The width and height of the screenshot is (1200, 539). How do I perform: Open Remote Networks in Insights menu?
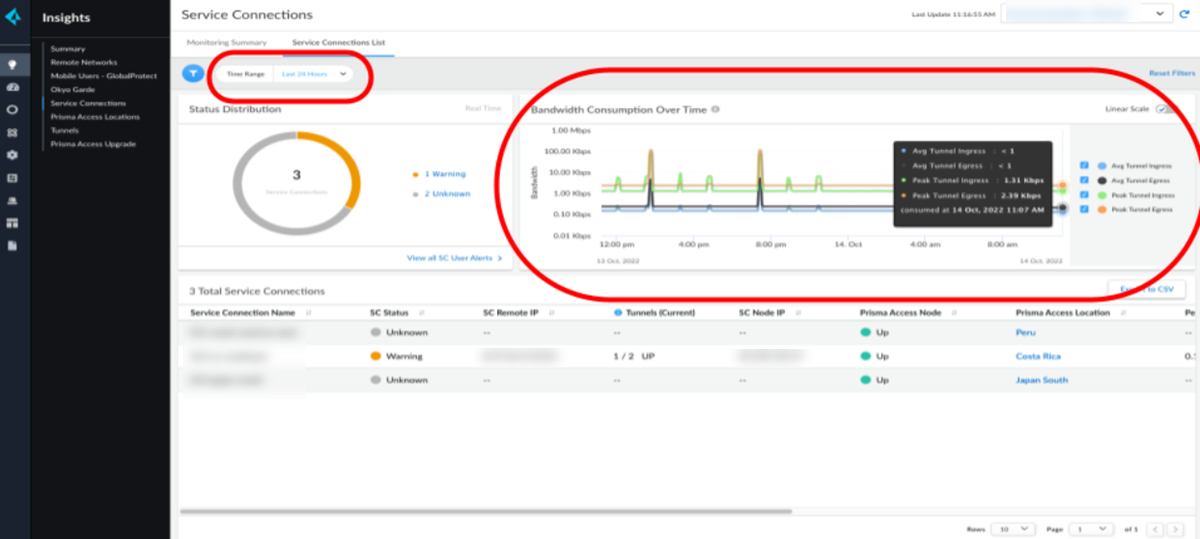(x=82, y=62)
